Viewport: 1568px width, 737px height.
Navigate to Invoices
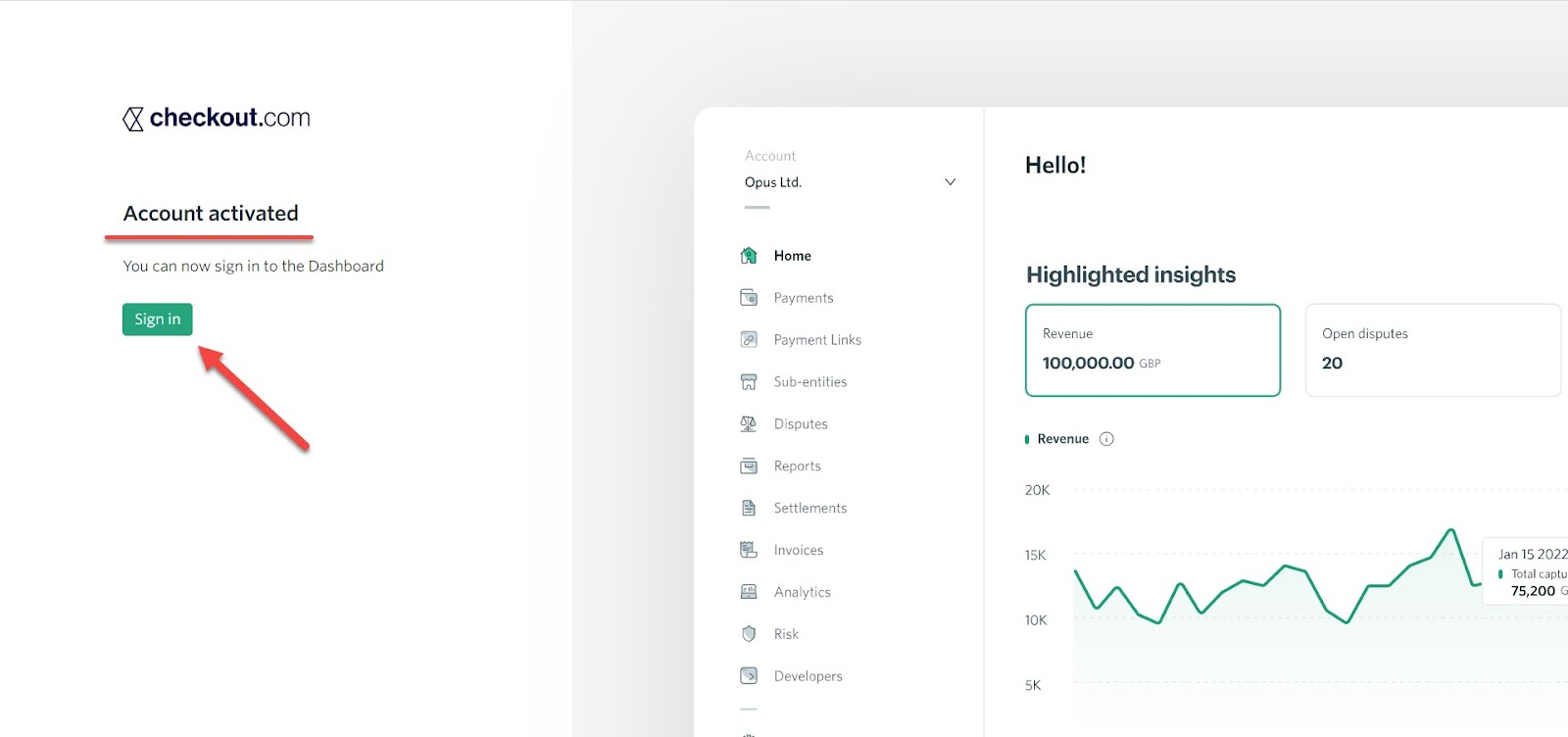coord(799,551)
